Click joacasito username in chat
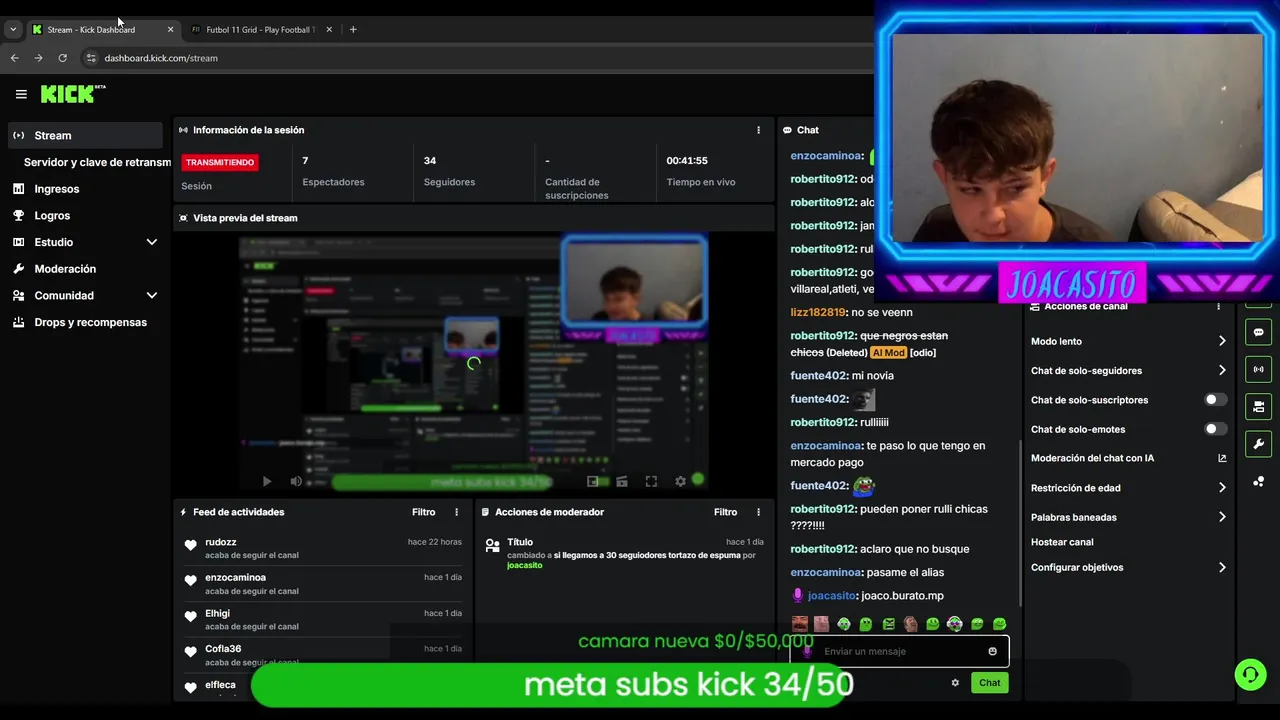Image resolution: width=1280 pixels, height=720 pixels. point(832,595)
